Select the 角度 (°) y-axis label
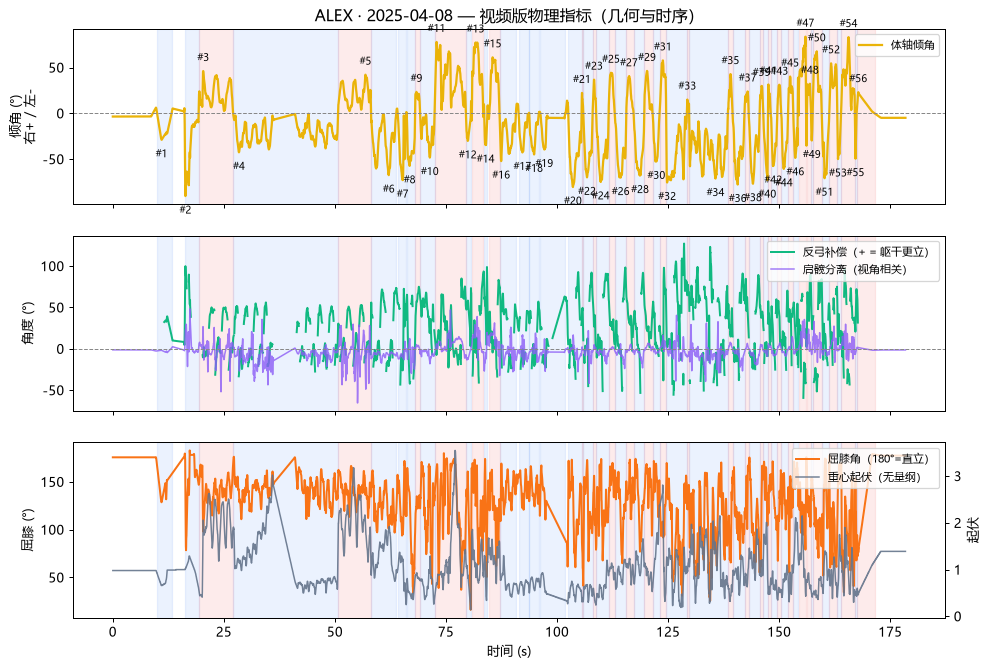Screen dimensions: 989x668 (x=28, y=323)
